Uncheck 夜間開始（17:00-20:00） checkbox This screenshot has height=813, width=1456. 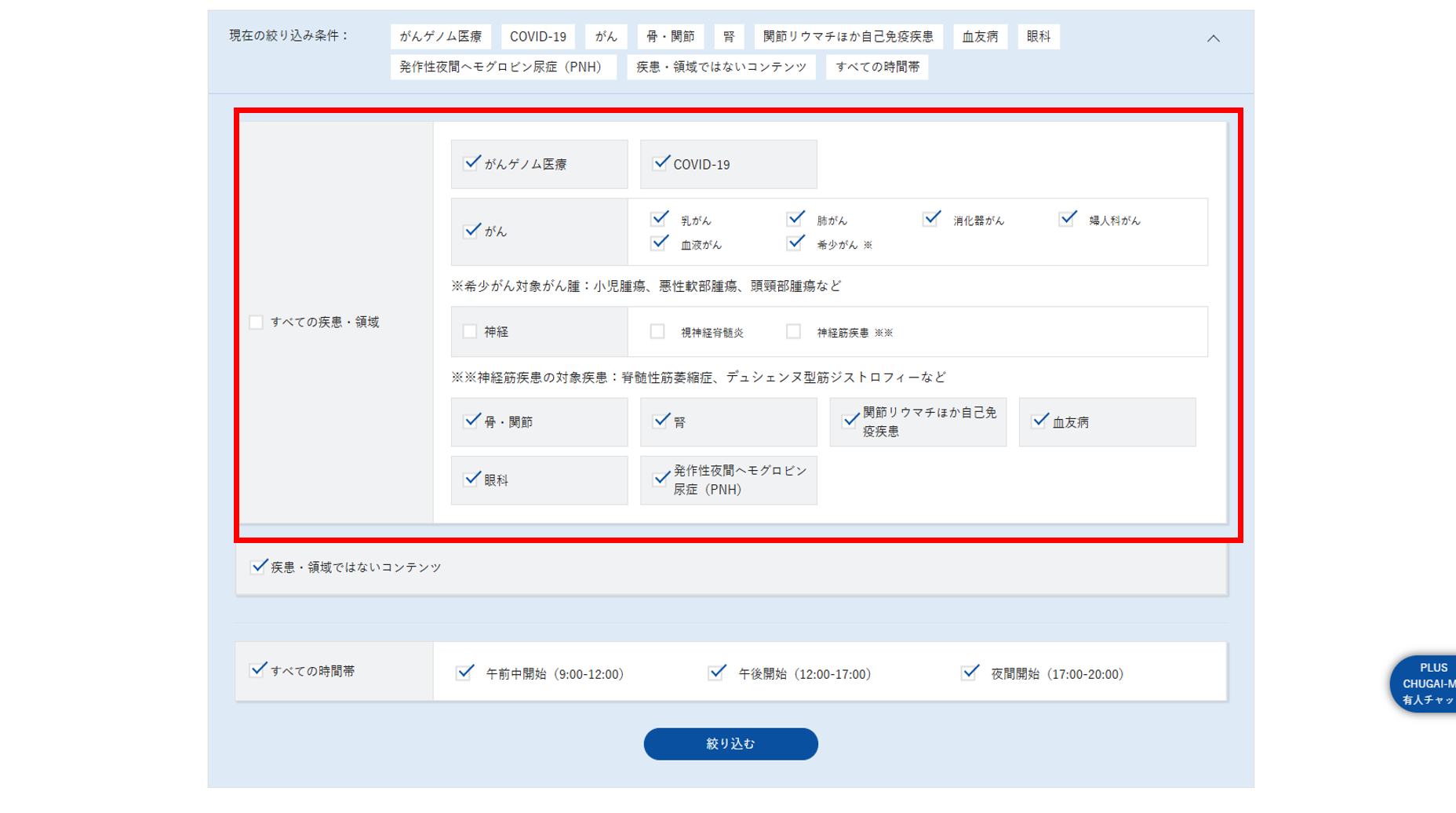click(970, 673)
